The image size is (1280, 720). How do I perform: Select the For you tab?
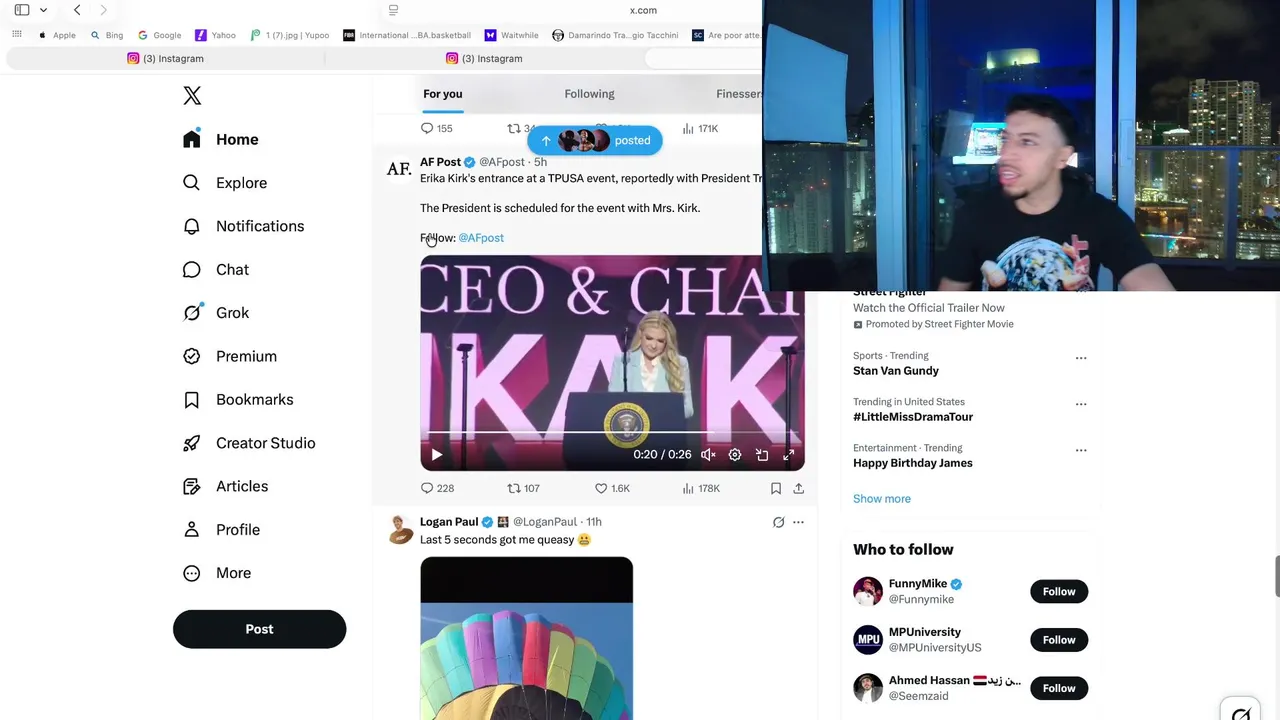442,94
